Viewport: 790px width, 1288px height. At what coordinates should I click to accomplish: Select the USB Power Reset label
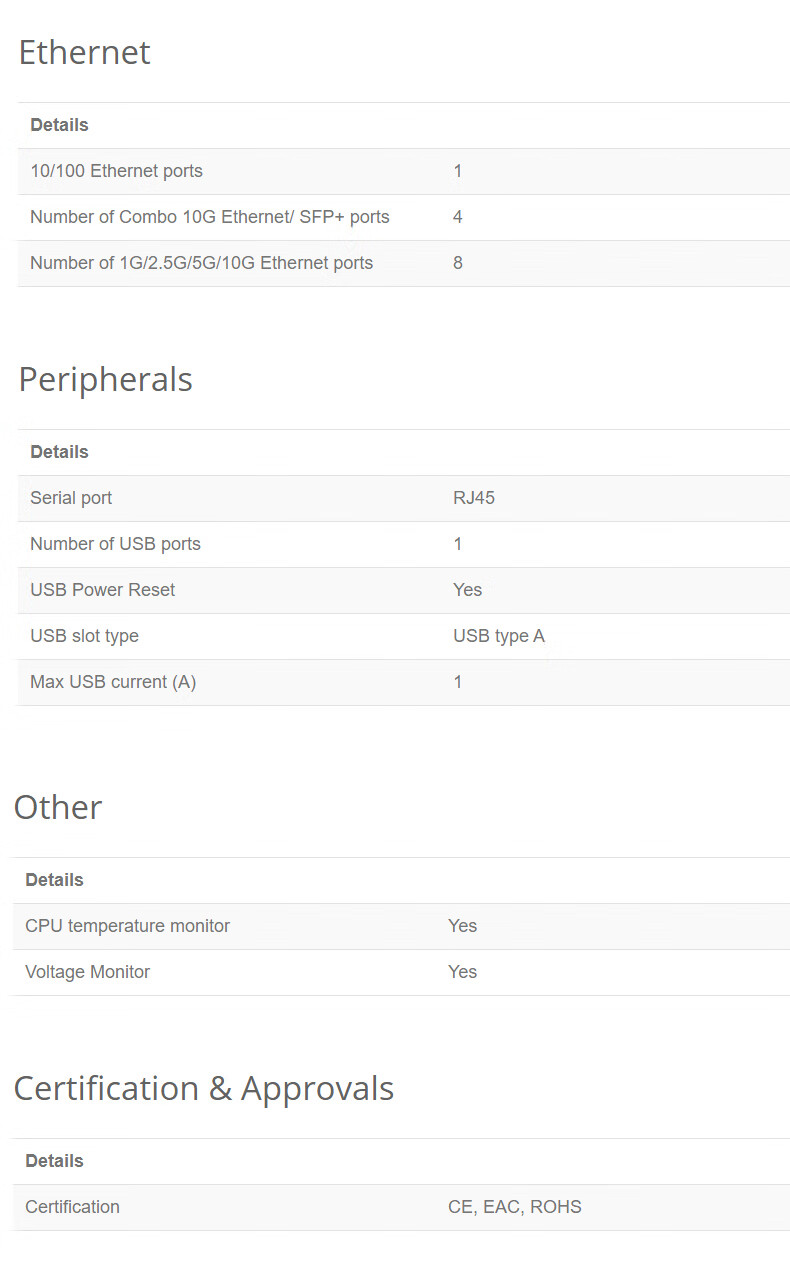point(102,590)
